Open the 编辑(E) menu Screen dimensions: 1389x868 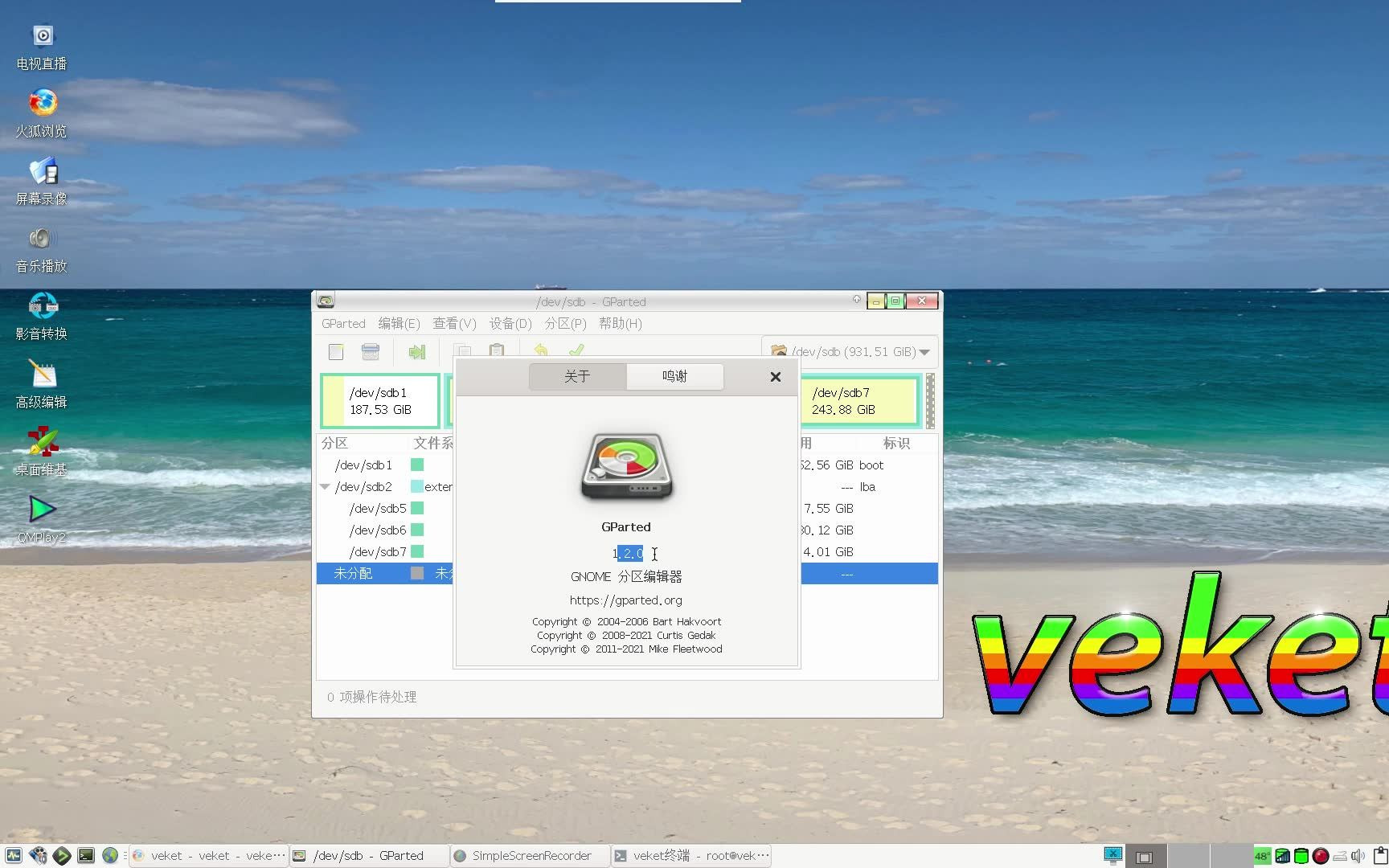click(x=399, y=324)
